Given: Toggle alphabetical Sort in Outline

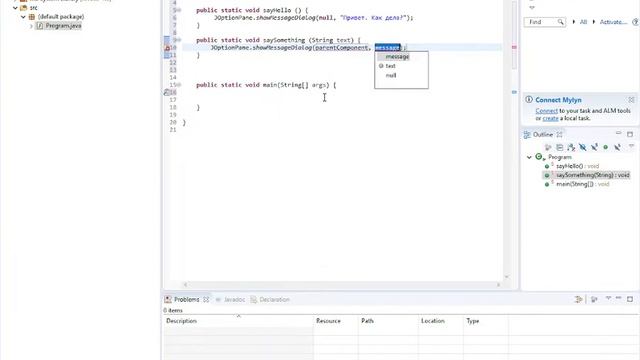Looking at the screenshot, I should click(571, 147).
